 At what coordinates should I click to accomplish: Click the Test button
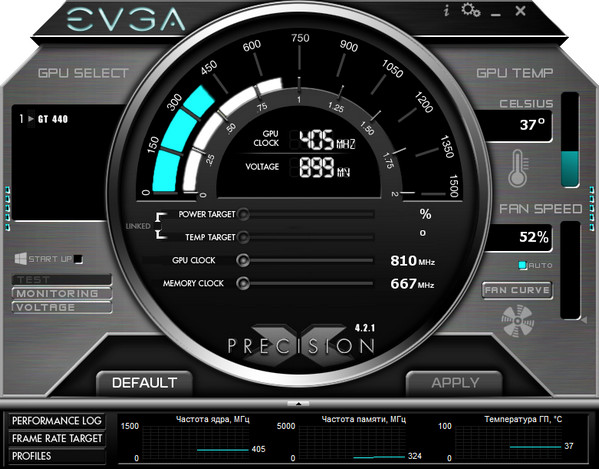point(62,280)
